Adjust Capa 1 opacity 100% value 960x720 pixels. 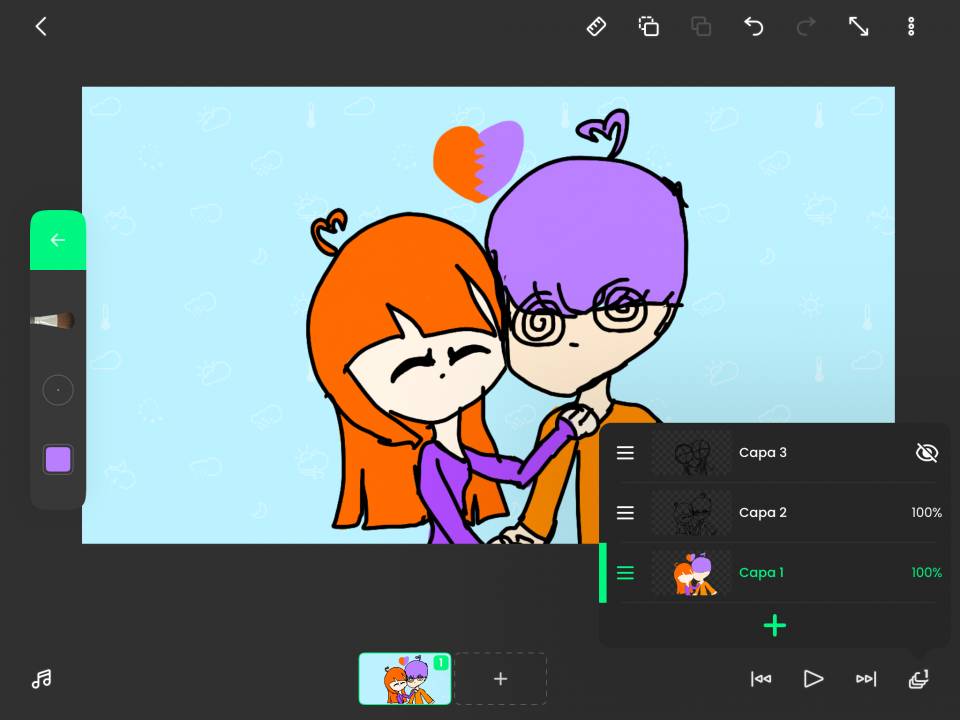point(926,573)
